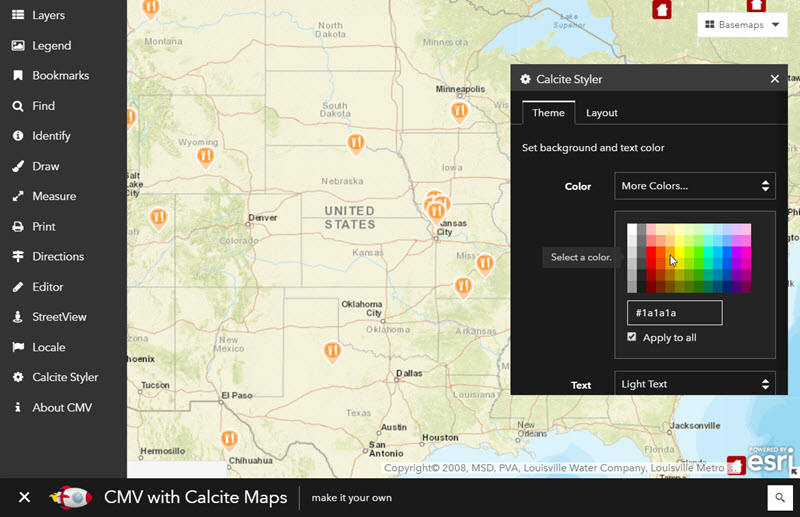Choose the Identify info icon
The height and width of the screenshot is (517, 800).
coord(18,136)
